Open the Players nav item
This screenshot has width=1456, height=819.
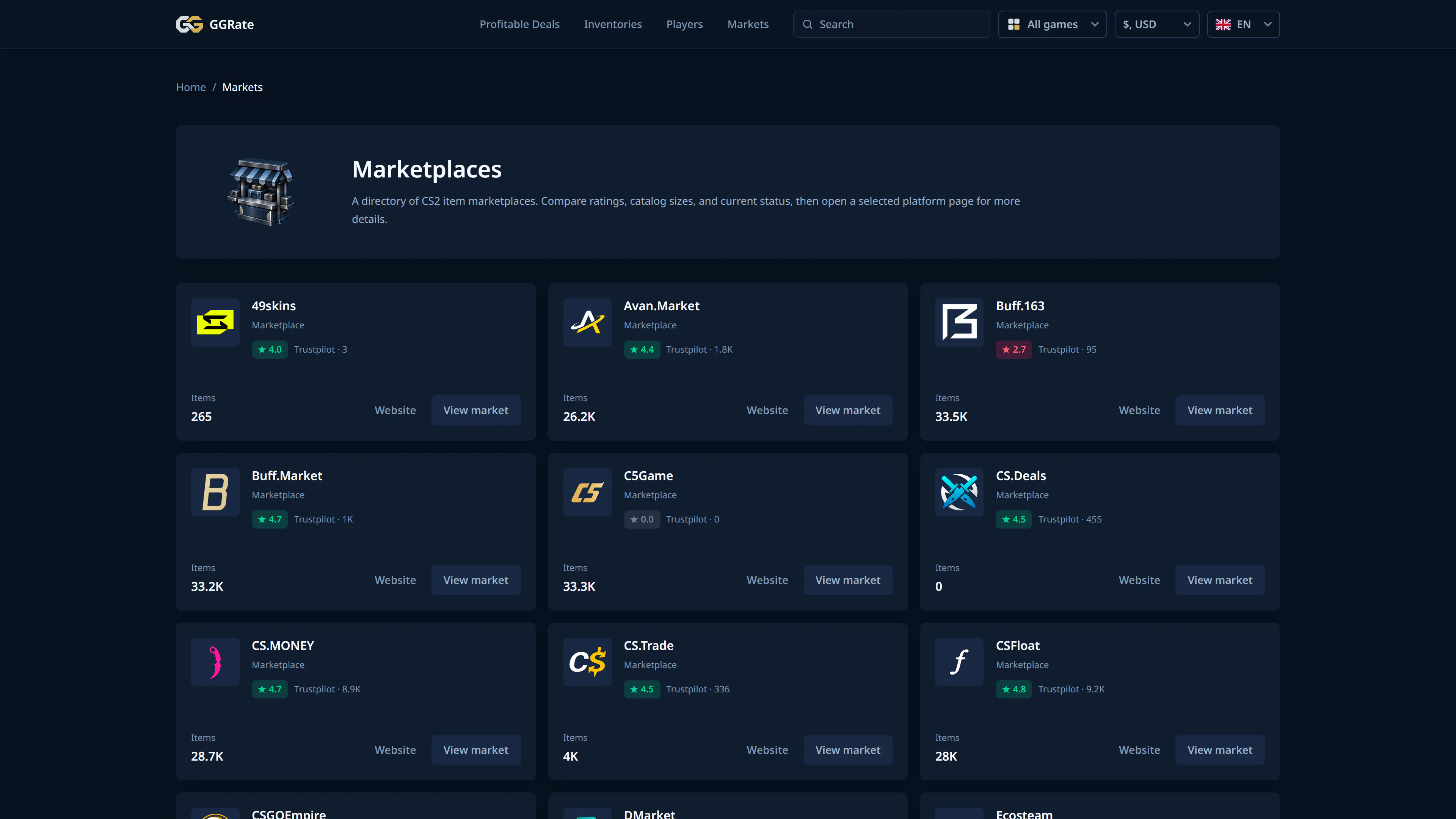click(x=684, y=24)
